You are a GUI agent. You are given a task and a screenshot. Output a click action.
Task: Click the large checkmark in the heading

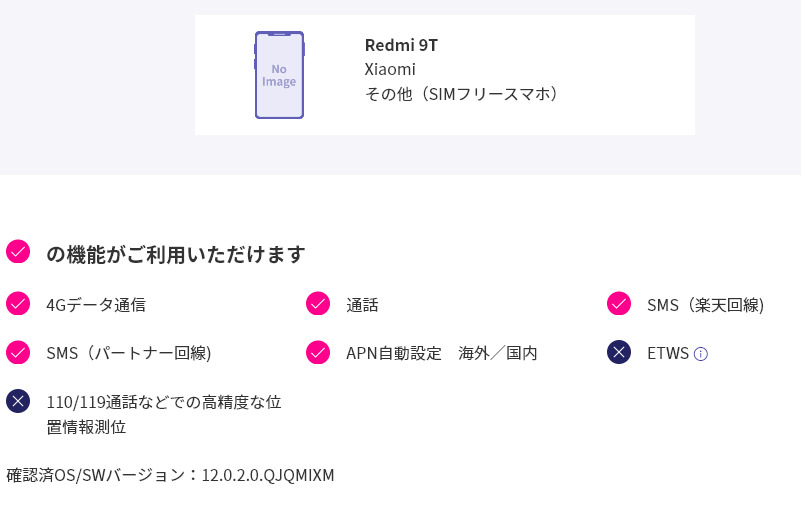click(18, 251)
